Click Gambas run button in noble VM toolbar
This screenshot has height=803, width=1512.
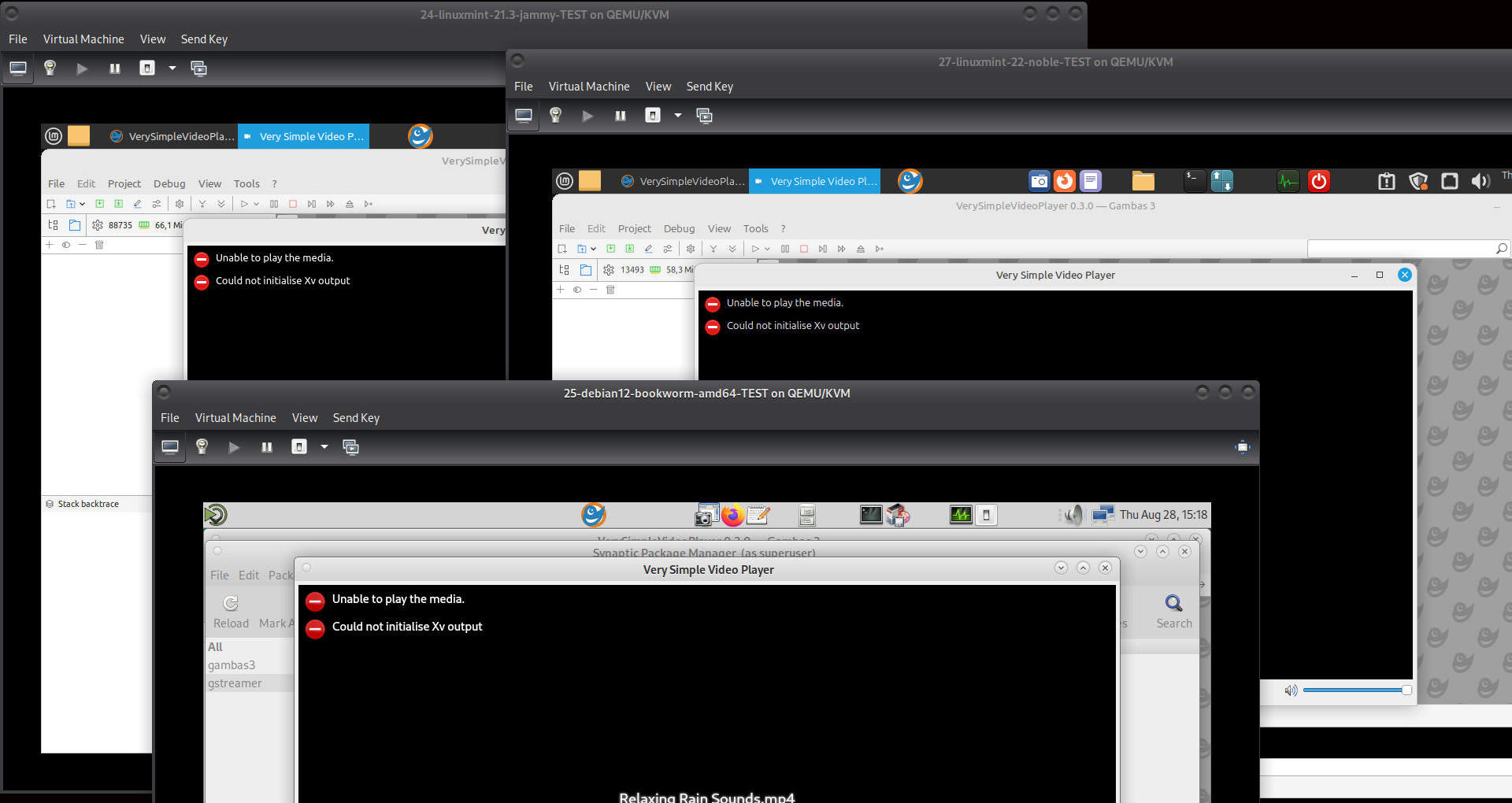755,249
